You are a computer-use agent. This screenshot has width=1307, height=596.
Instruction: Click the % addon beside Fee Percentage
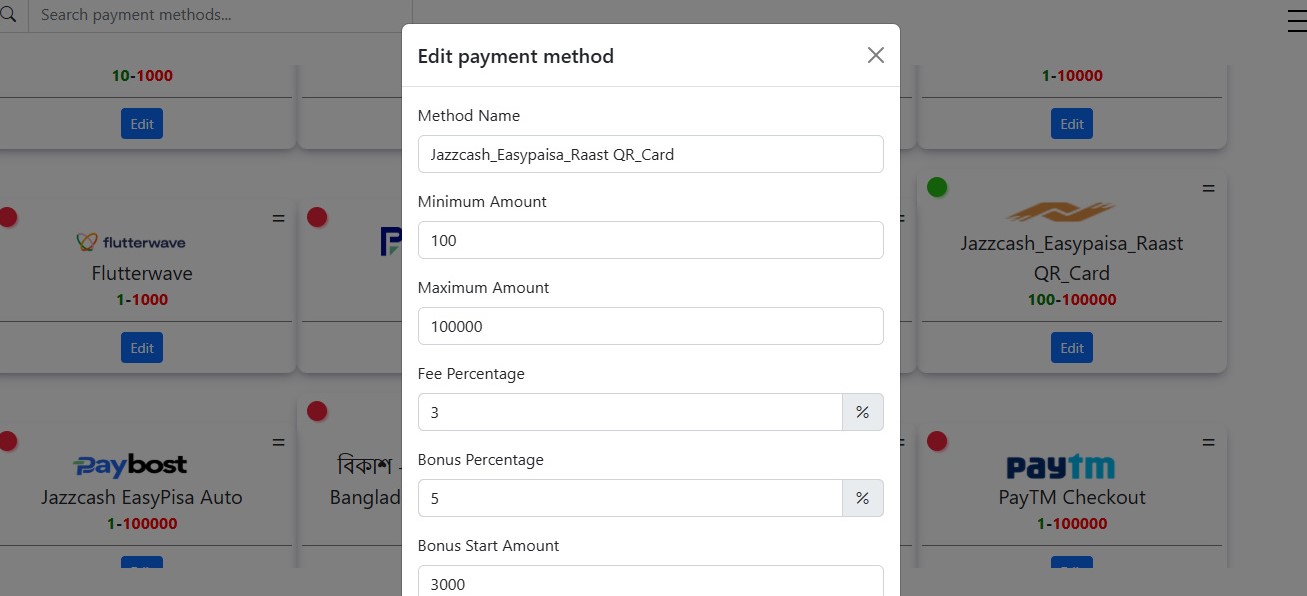point(863,412)
